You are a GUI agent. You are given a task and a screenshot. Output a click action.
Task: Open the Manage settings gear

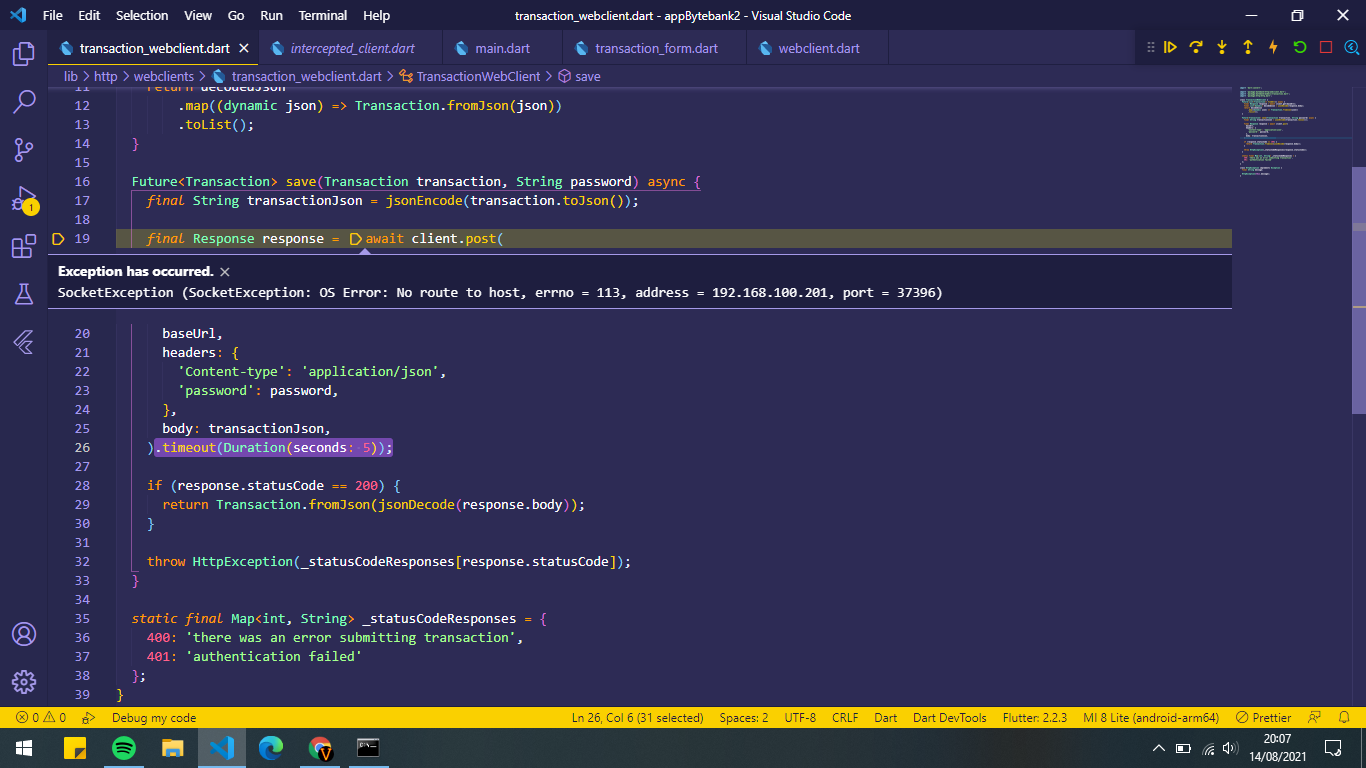(24, 682)
